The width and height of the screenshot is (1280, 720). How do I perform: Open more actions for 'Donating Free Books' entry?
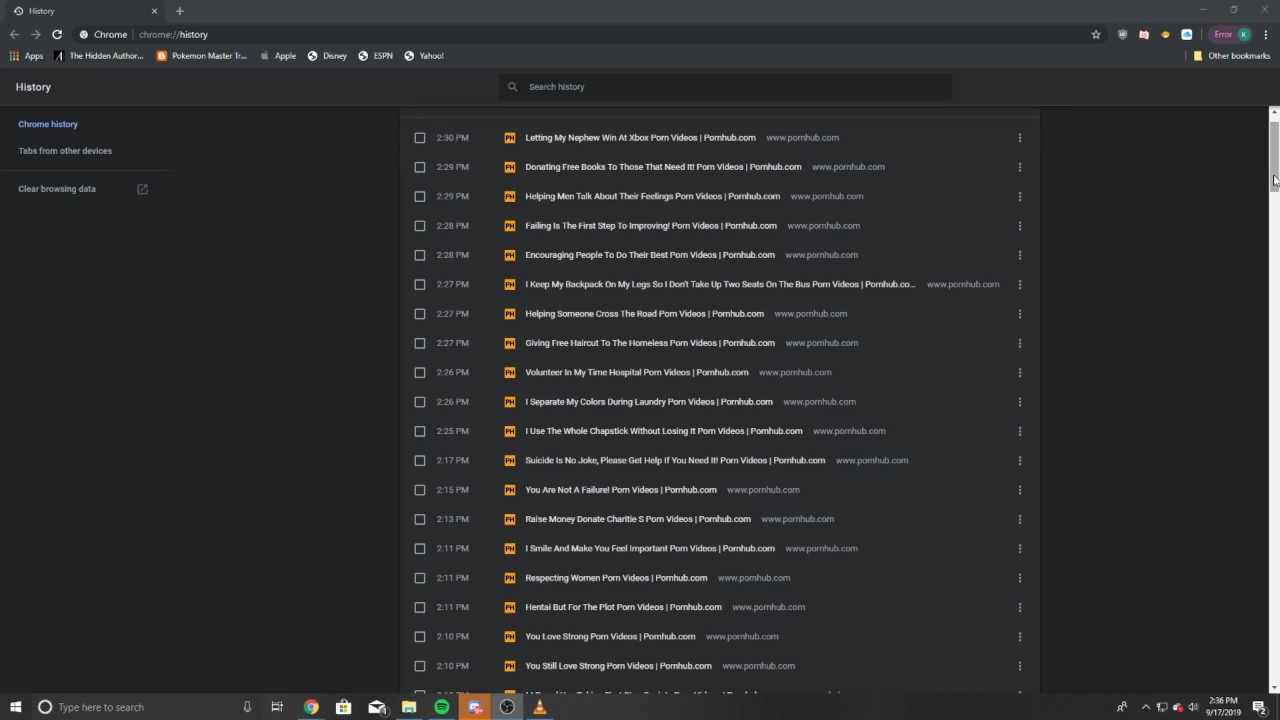click(x=1019, y=167)
